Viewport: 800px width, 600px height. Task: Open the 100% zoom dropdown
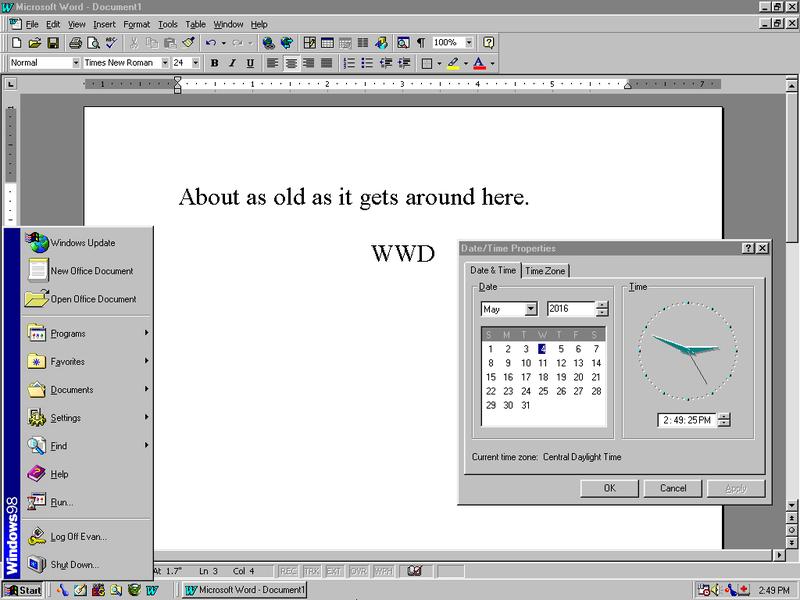coord(469,42)
